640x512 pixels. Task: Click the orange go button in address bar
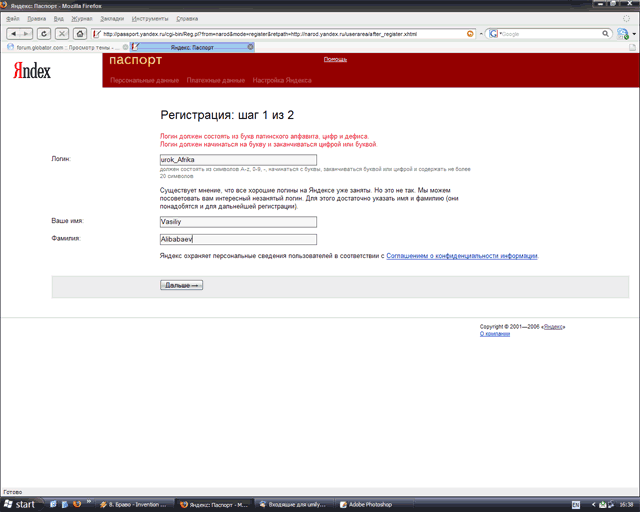click(470, 34)
